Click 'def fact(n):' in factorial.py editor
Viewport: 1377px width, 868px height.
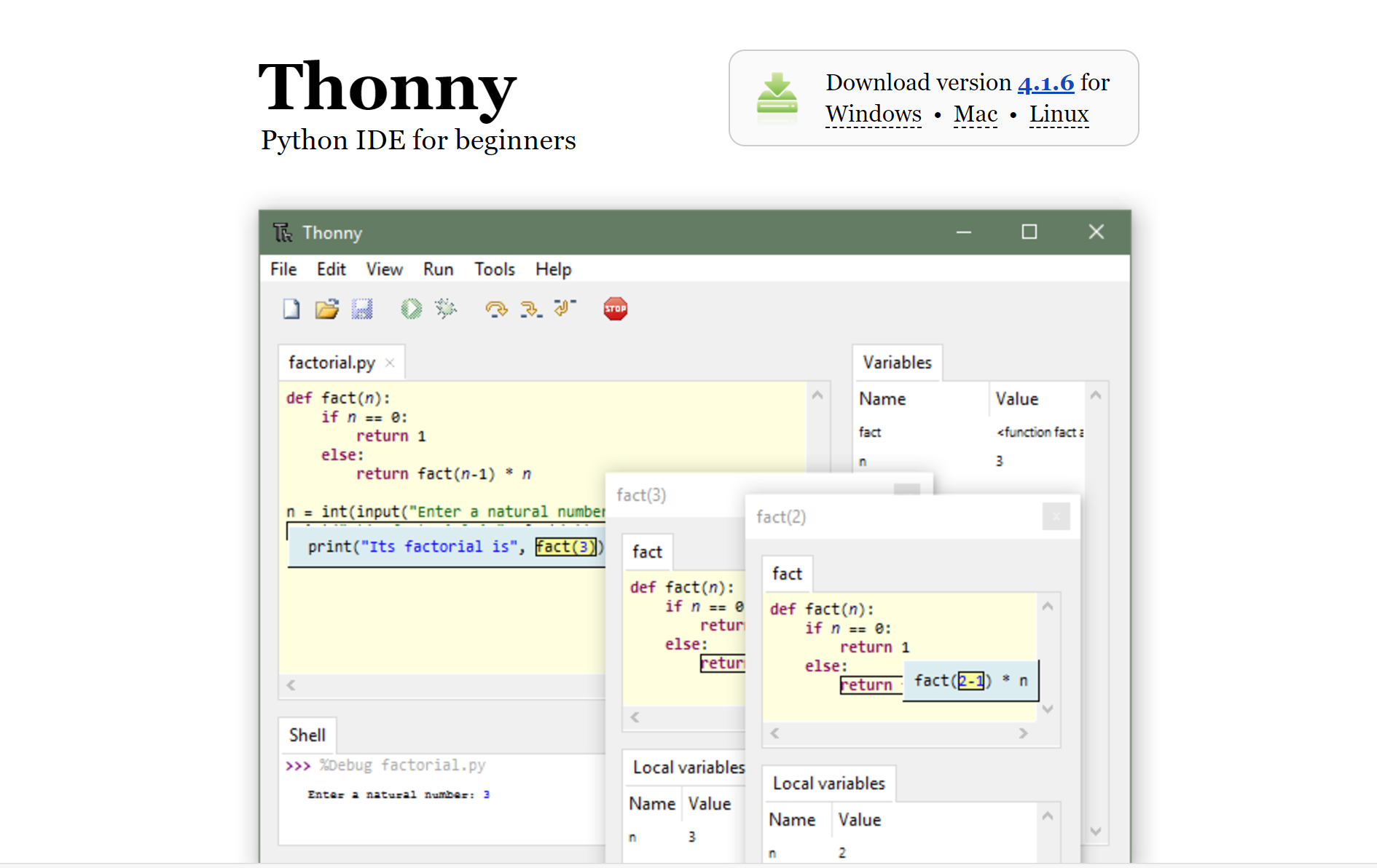tap(338, 398)
